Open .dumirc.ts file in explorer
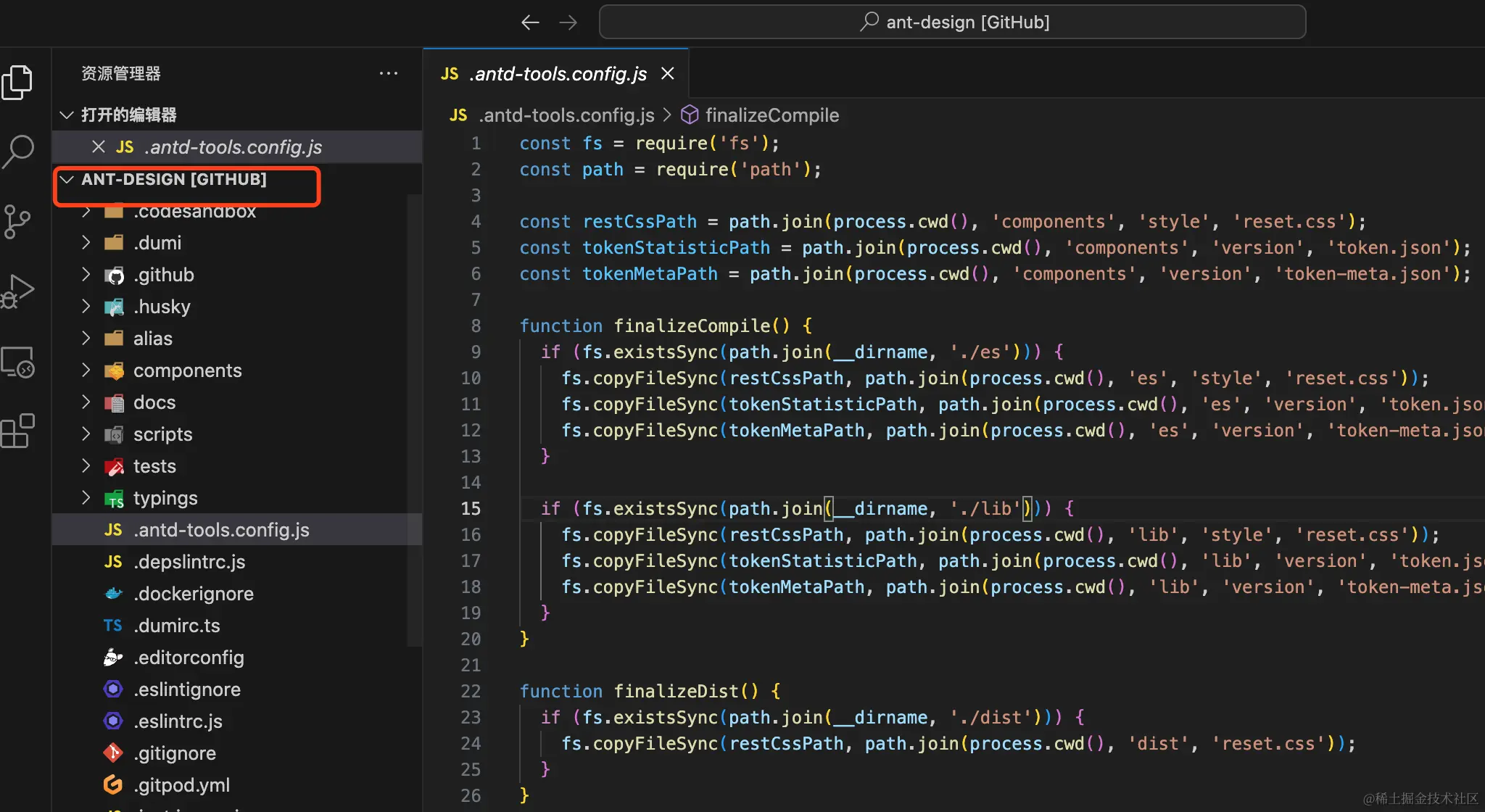This screenshot has height=812, width=1485. (176, 626)
